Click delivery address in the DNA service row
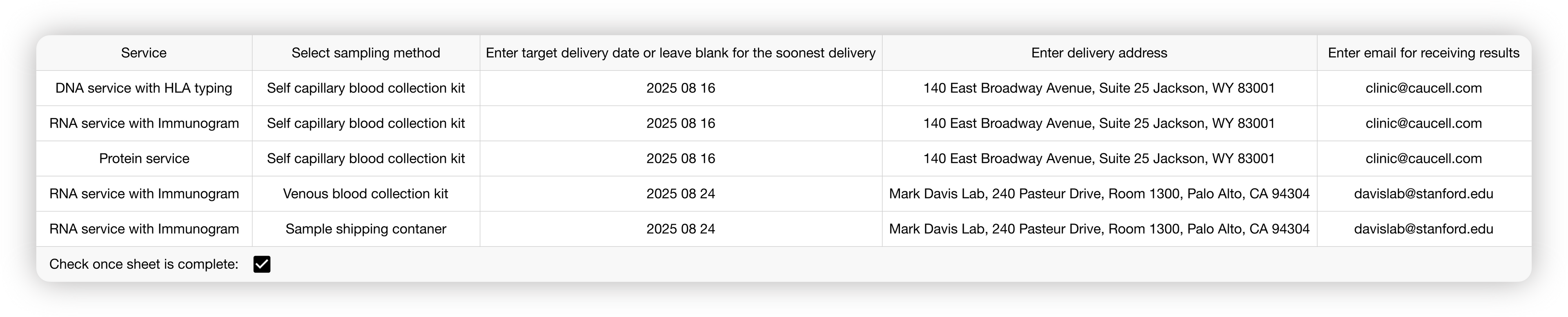This screenshot has width=1568, height=317. pyautogui.click(x=1099, y=88)
